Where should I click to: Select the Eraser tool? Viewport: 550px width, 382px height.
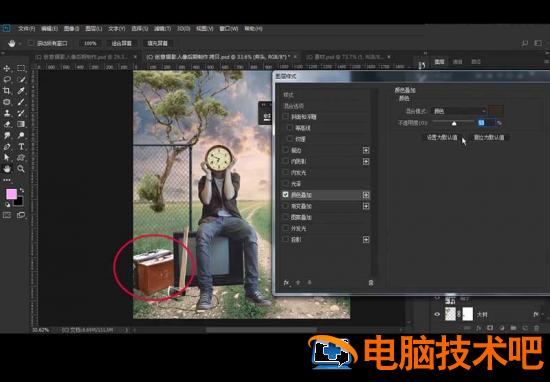(x=7, y=124)
